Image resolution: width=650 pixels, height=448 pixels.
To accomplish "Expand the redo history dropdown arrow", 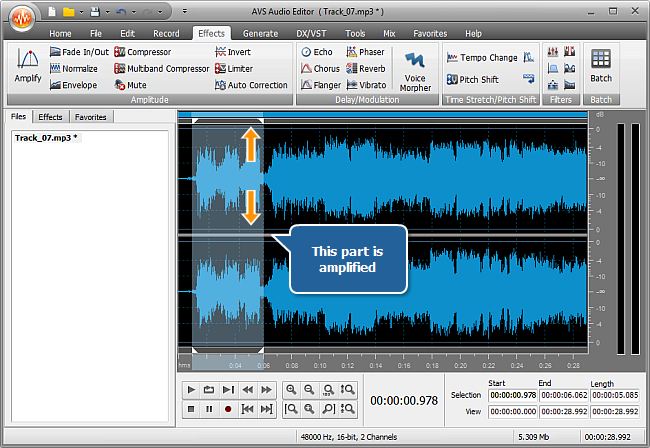I will [160, 12].
